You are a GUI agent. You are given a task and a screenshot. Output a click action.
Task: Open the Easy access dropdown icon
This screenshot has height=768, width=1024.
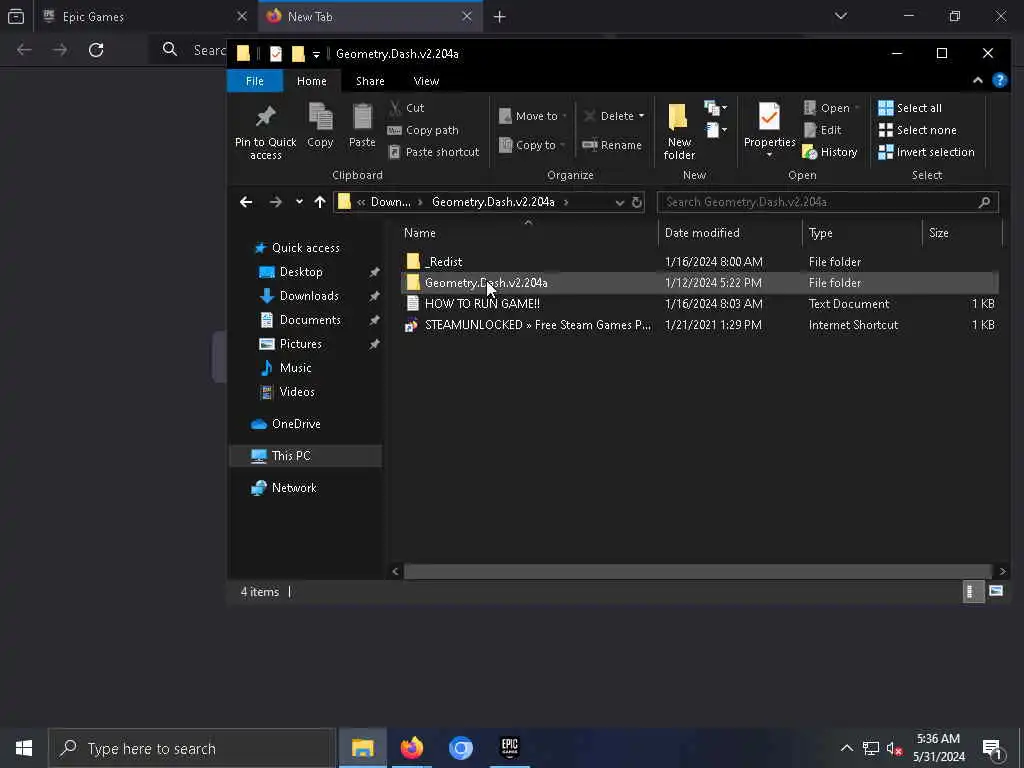pos(716,130)
